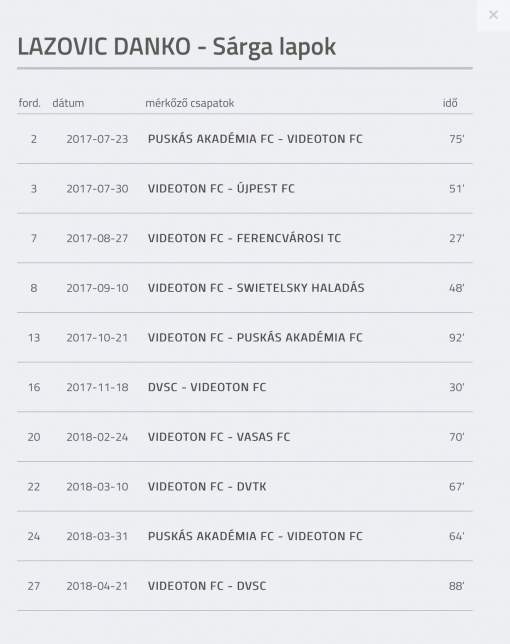This screenshot has width=510, height=644.
Task: Click the 92' minute value
Action: pyautogui.click(x=457, y=338)
